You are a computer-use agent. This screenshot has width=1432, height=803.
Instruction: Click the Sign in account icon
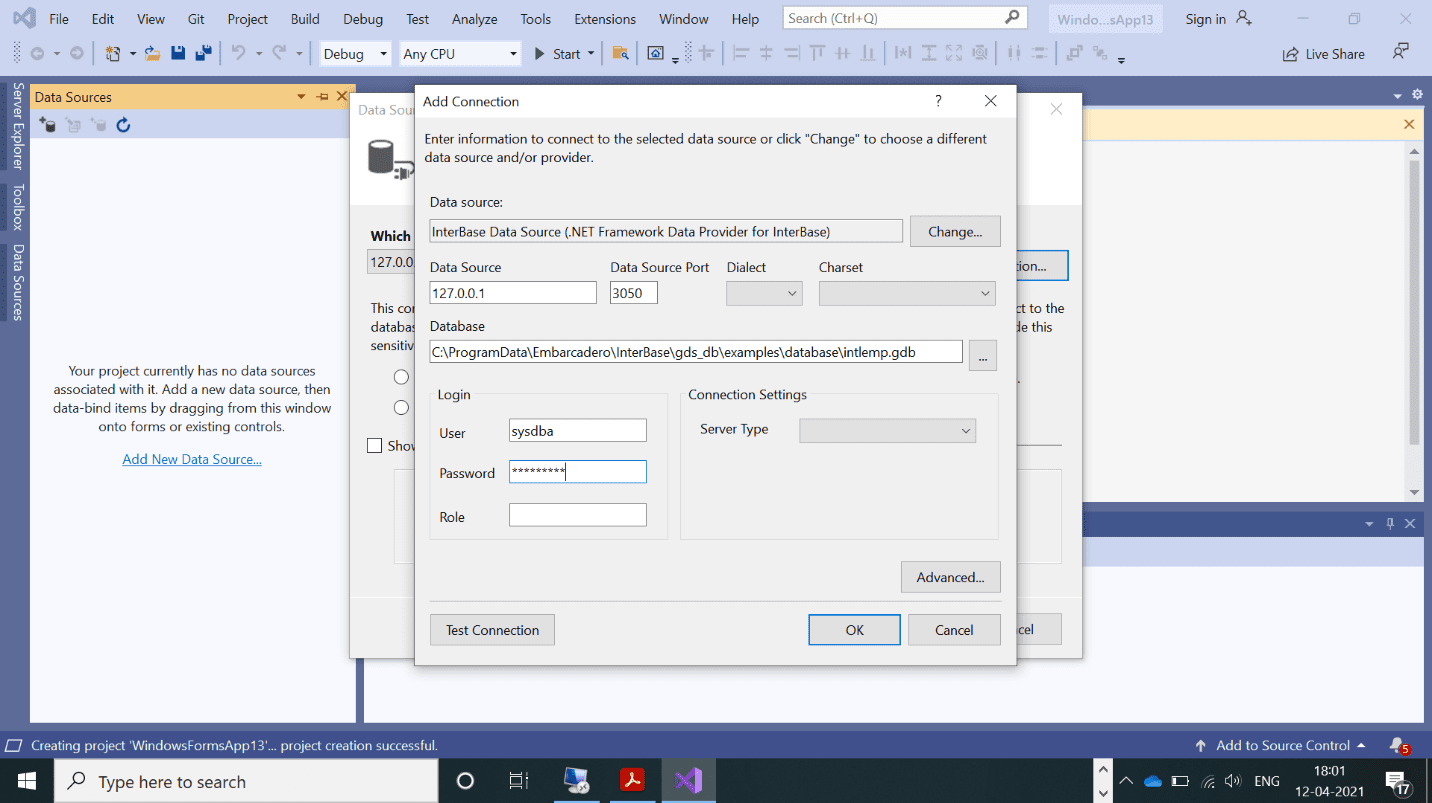[1244, 18]
